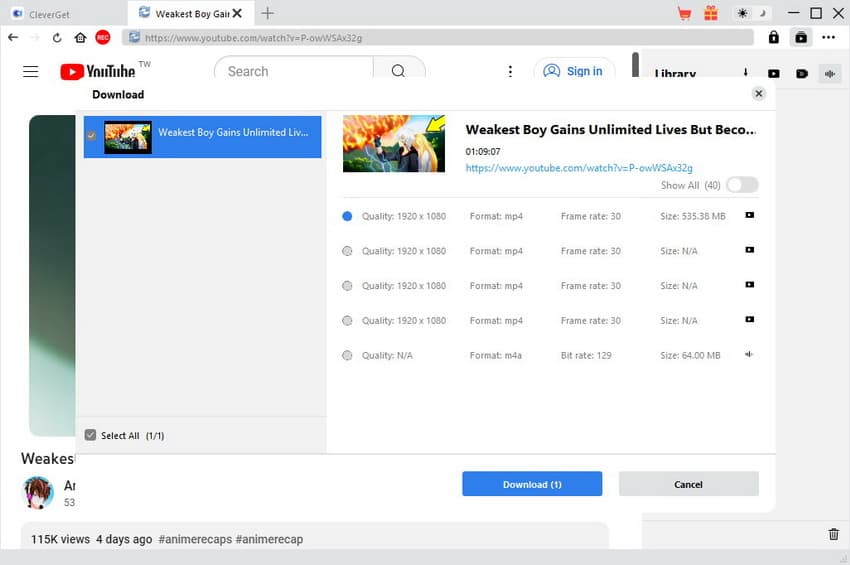Image resolution: width=850 pixels, height=565 pixels.
Task: Click the video thumbnail in download list
Action: pos(128,137)
